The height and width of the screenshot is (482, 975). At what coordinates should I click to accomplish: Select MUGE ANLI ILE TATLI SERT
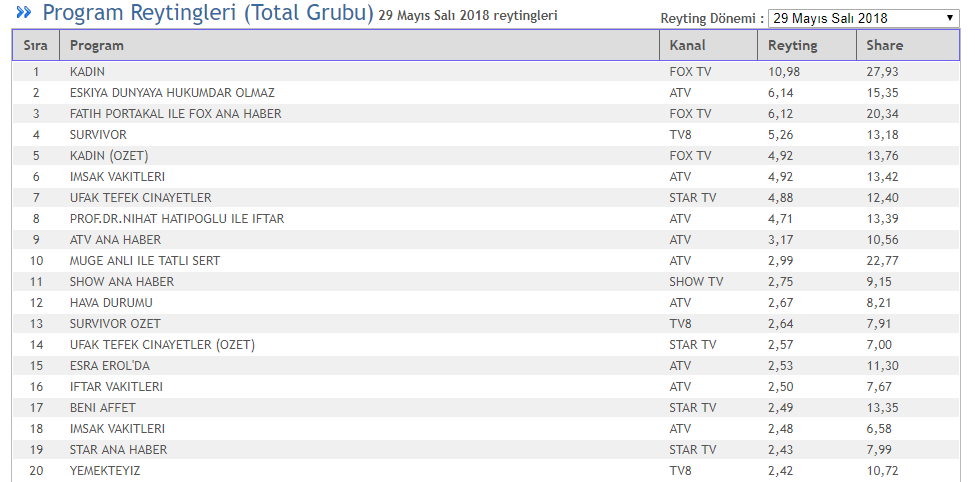coord(144,261)
